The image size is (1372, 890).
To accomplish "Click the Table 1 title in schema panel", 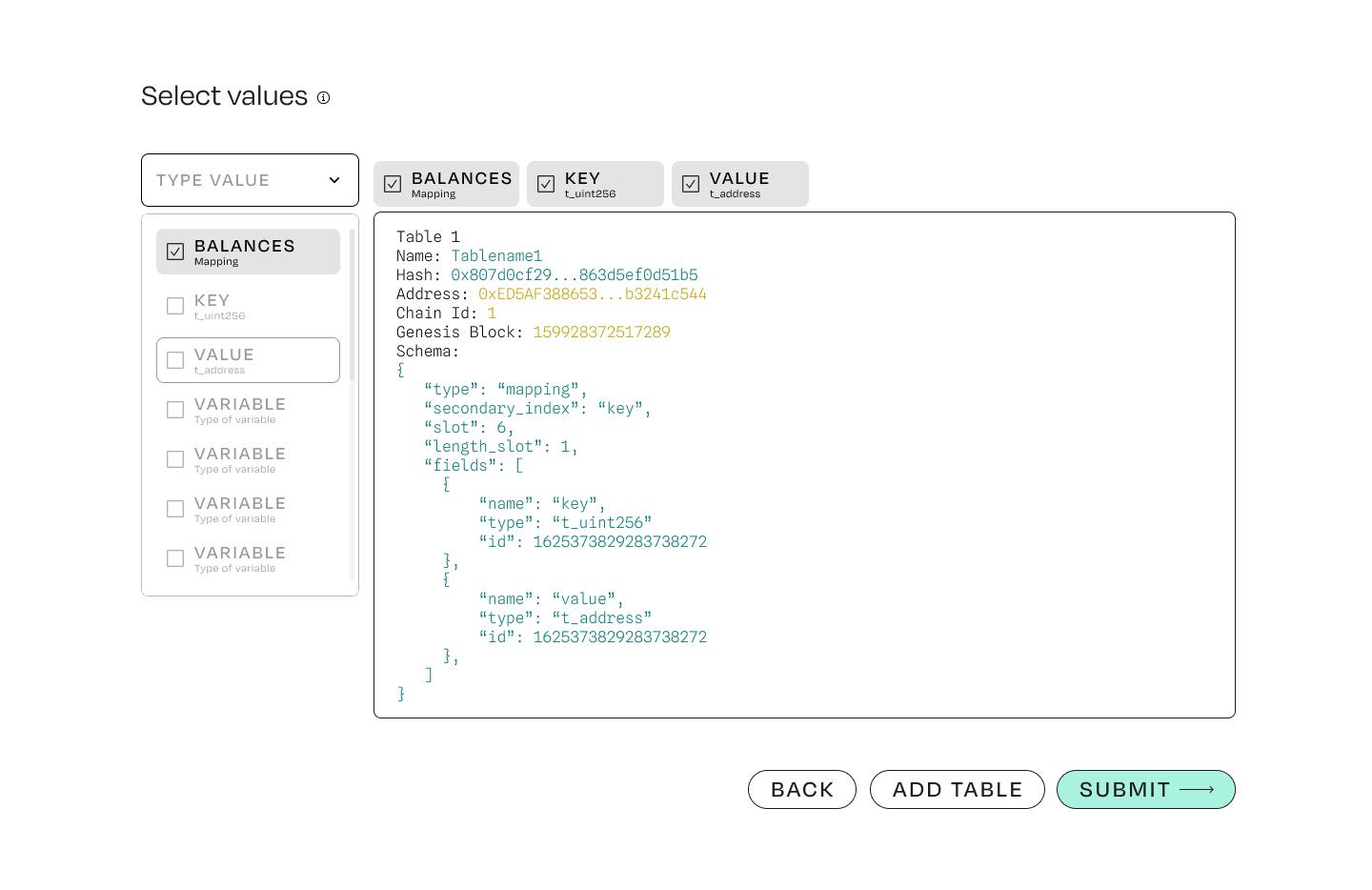I will 428,236.
